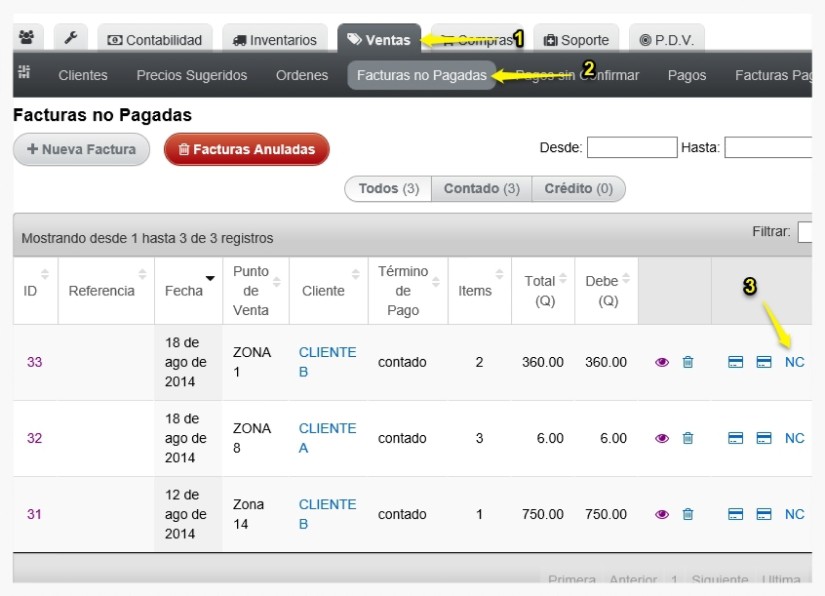825x596 pixels.
Task: Delete invoice 33 using trash icon
Action: tap(688, 362)
